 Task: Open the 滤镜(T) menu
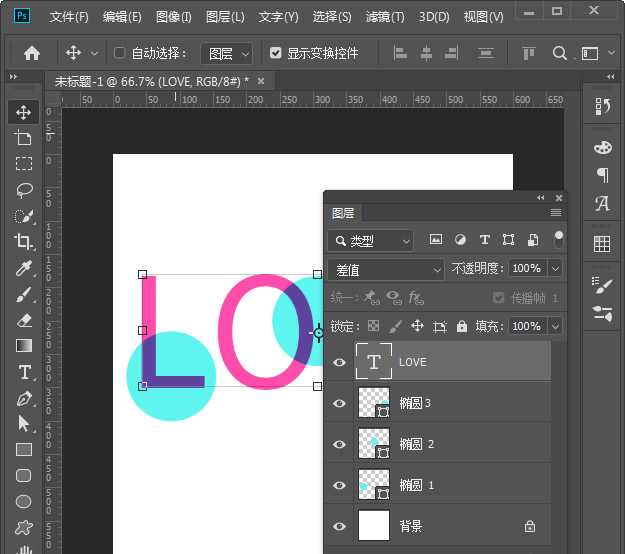pyautogui.click(x=385, y=17)
